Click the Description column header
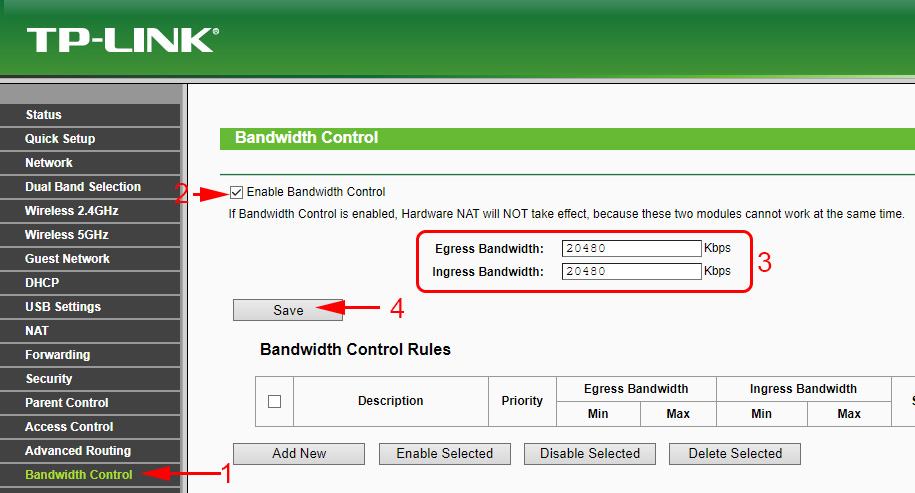Viewport: 915px width, 493px height. point(390,401)
